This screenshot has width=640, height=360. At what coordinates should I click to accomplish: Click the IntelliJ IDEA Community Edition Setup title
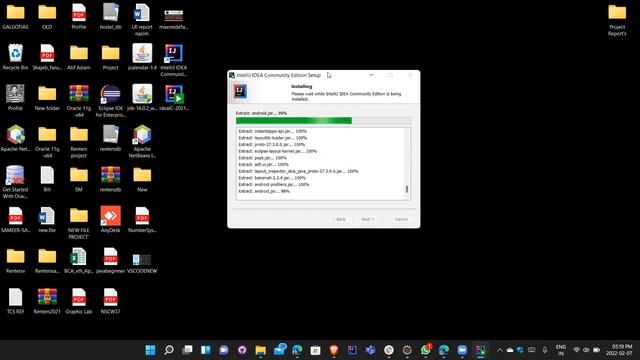(x=279, y=75)
